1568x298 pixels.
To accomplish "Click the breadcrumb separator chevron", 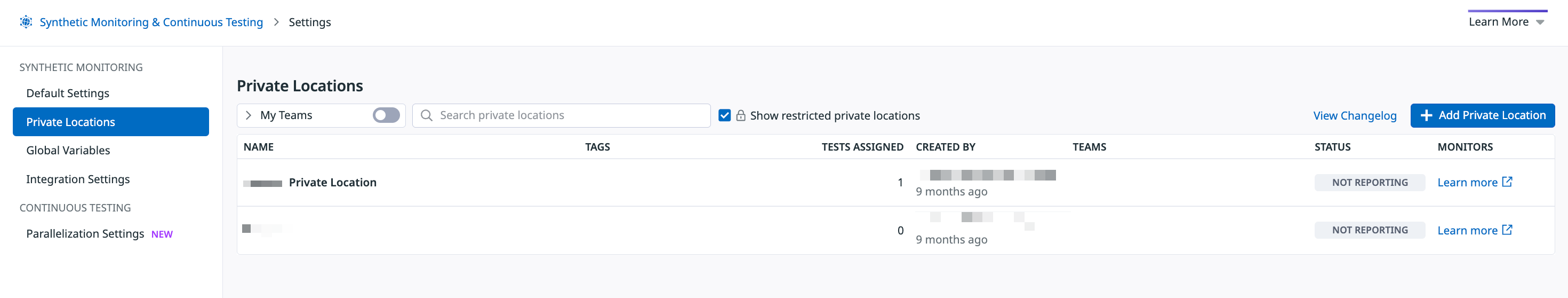I will click(276, 22).
